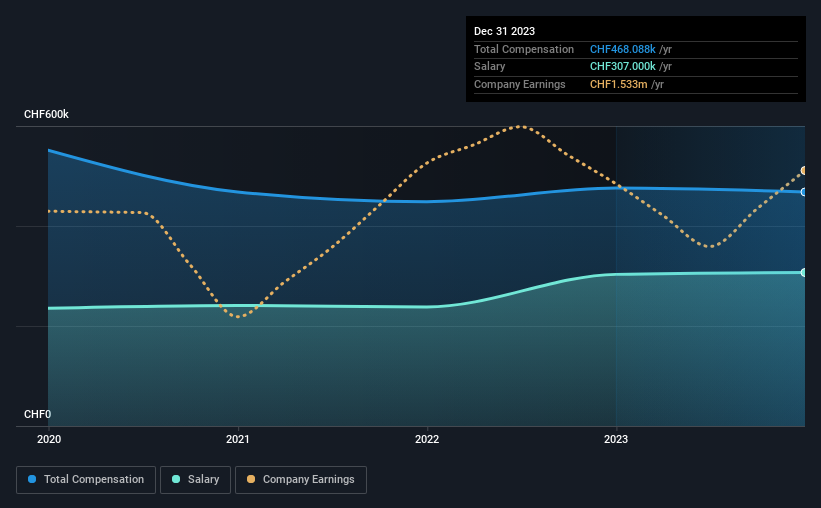The height and width of the screenshot is (508, 821).
Task: Click the Company Earnings tooltip row label
Action: (519, 84)
